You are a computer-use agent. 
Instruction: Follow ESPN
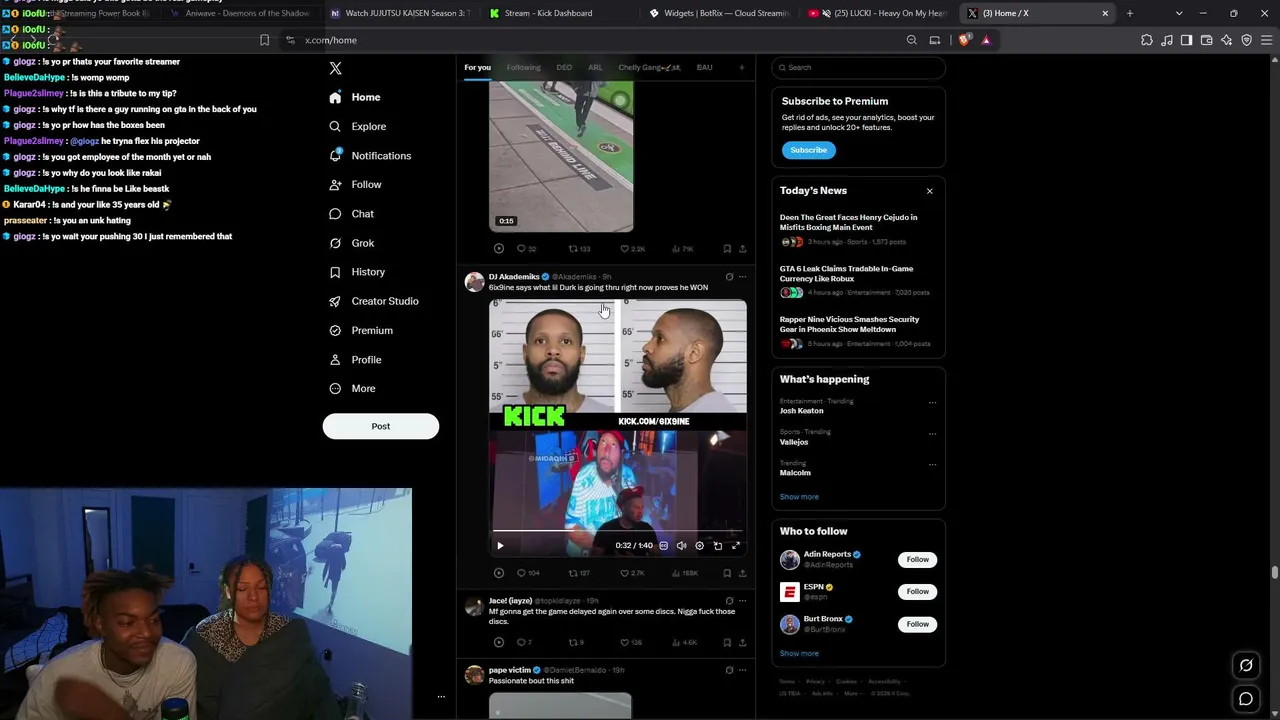[x=918, y=592]
